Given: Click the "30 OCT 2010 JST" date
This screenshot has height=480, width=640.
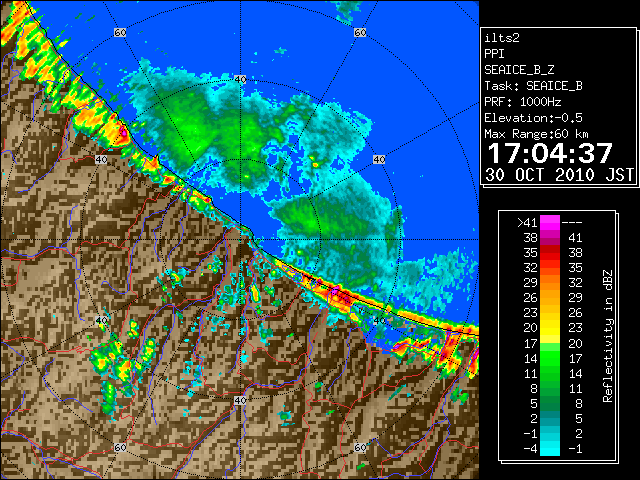Looking at the screenshot, I should click(559, 175).
